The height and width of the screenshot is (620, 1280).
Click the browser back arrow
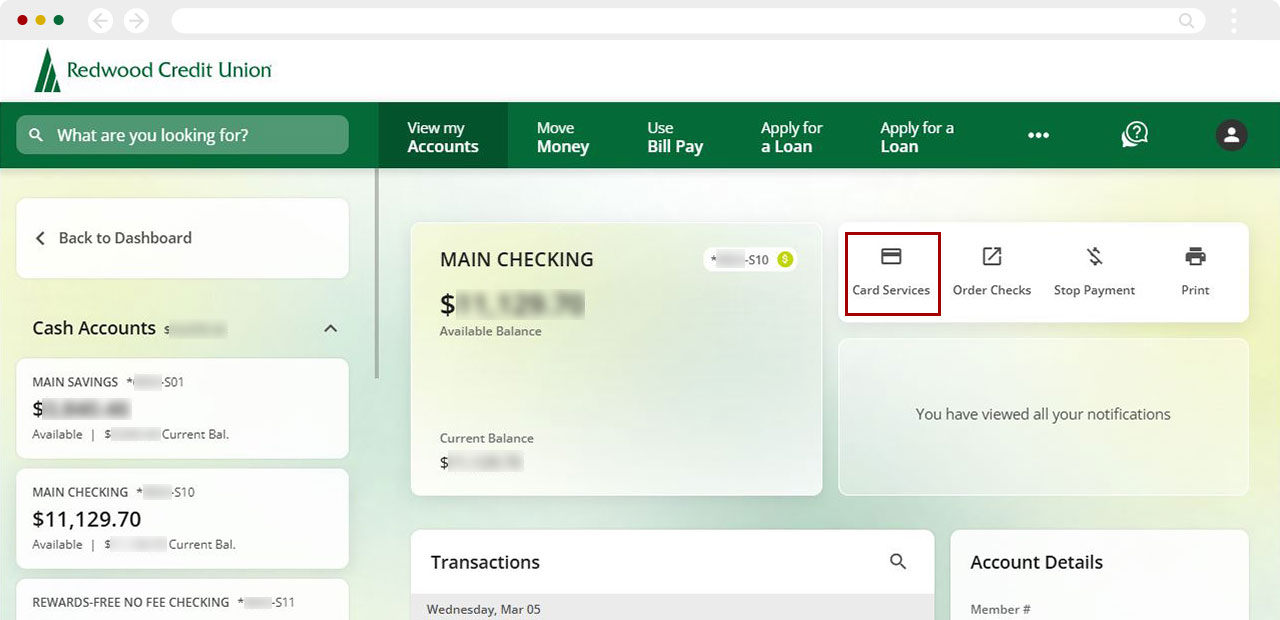coord(101,20)
